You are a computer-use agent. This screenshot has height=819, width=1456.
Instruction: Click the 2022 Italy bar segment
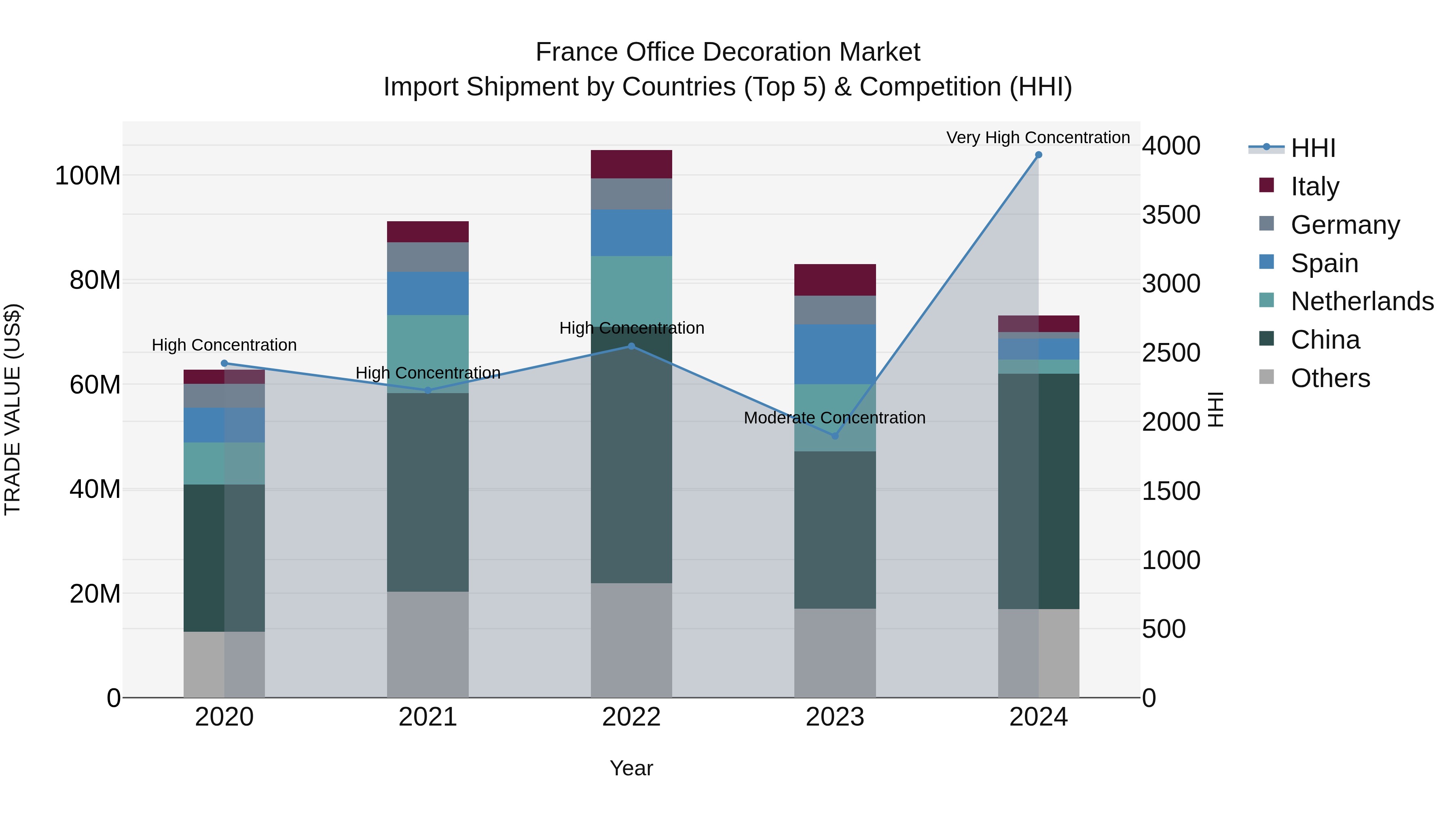pyautogui.click(x=631, y=165)
